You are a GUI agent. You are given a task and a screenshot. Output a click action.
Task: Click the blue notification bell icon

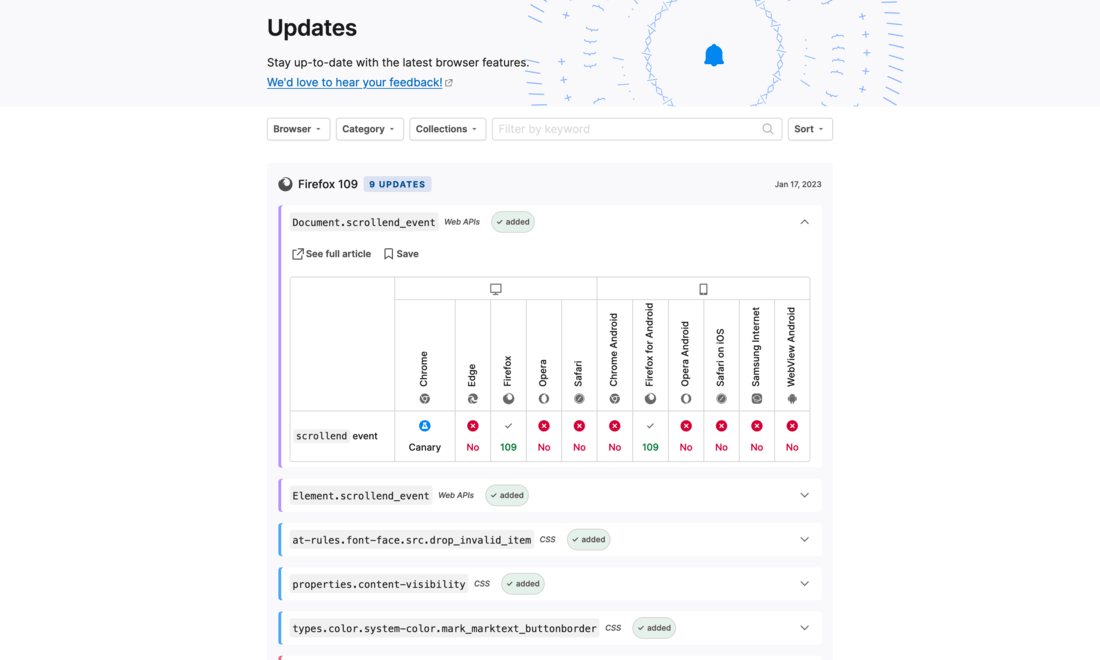[x=713, y=55]
